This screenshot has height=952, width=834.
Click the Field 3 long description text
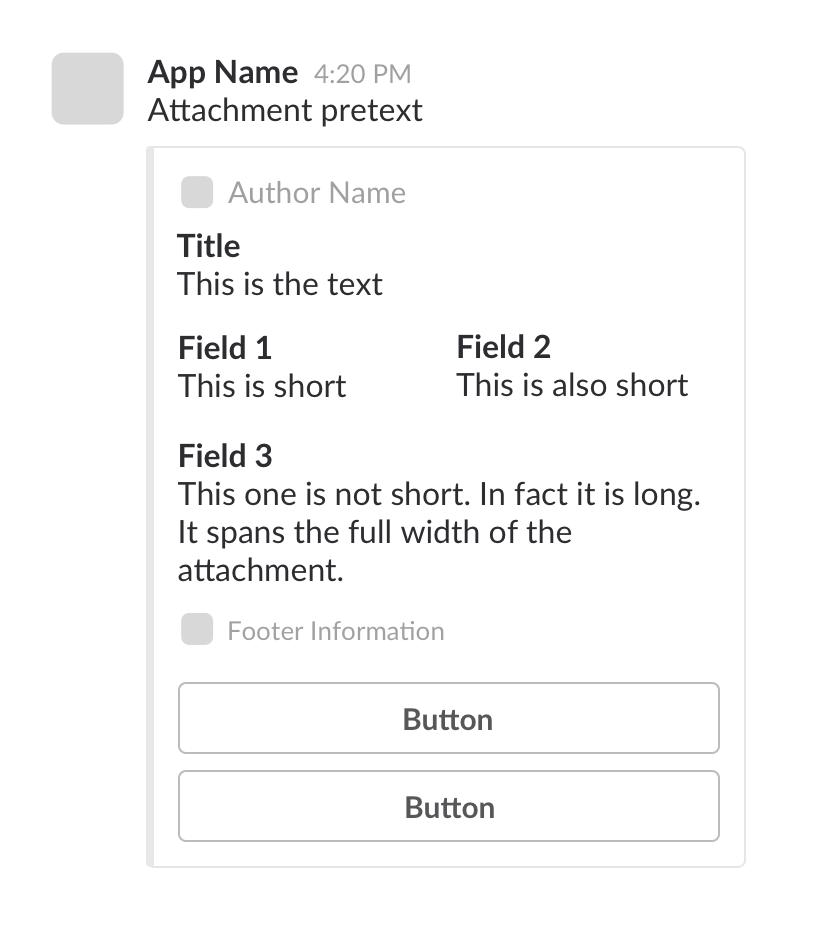pyautogui.click(x=440, y=532)
